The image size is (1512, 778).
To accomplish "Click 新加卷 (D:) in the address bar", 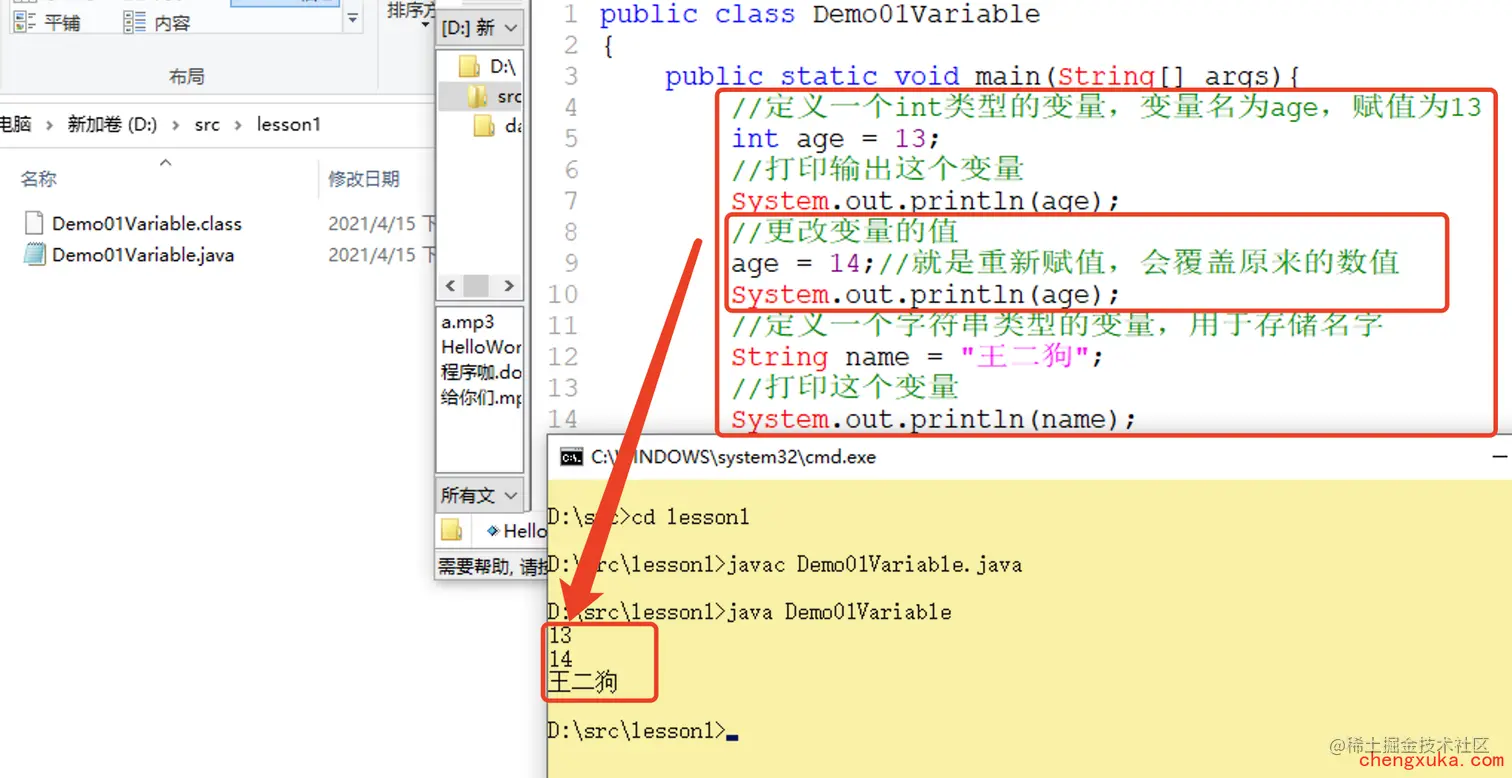I will [112, 125].
